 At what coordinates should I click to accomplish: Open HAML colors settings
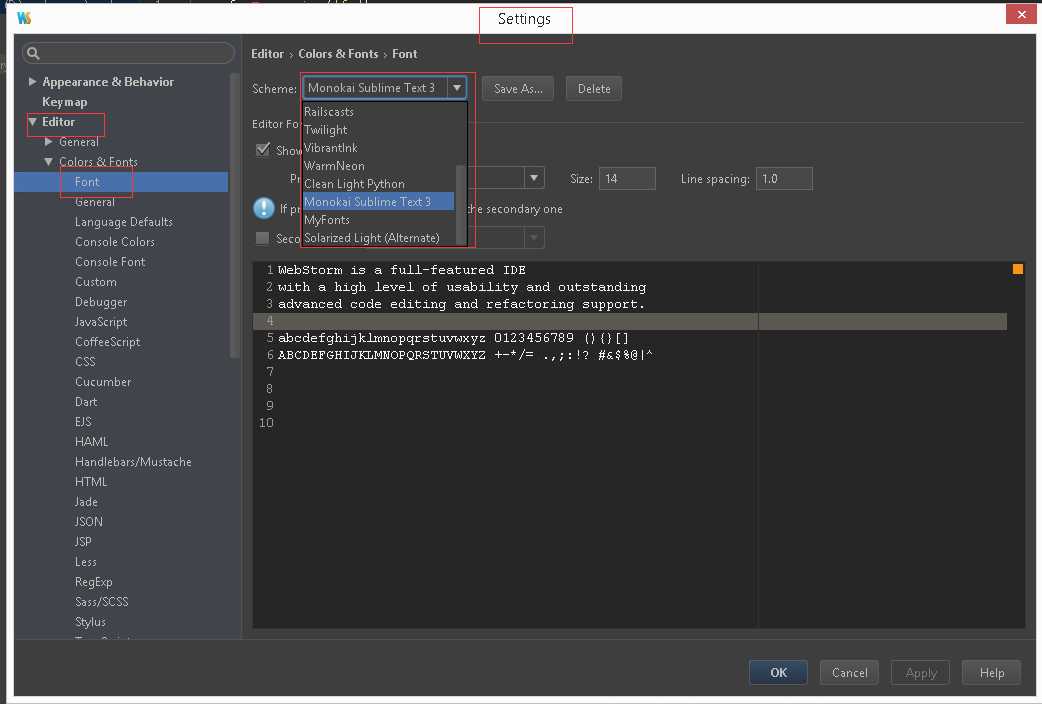pyautogui.click(x=91, y=441)
